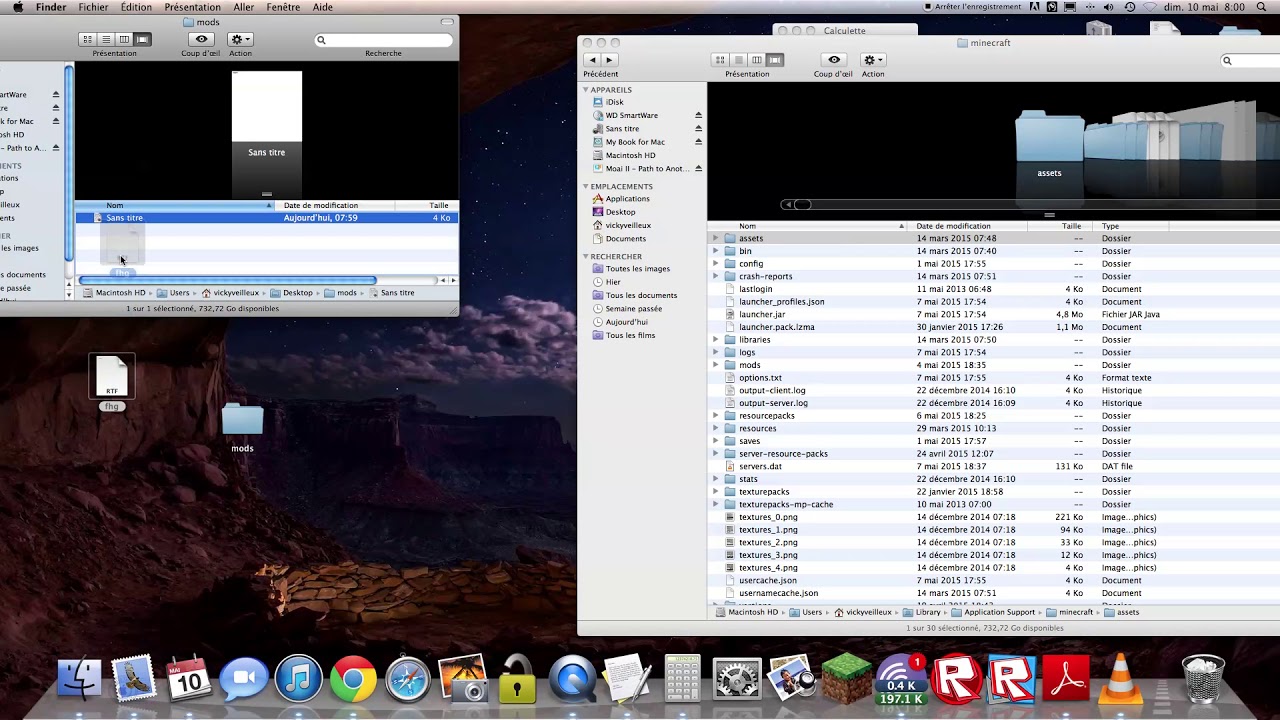Switch mods window to list view

click(x=106, y=39)
